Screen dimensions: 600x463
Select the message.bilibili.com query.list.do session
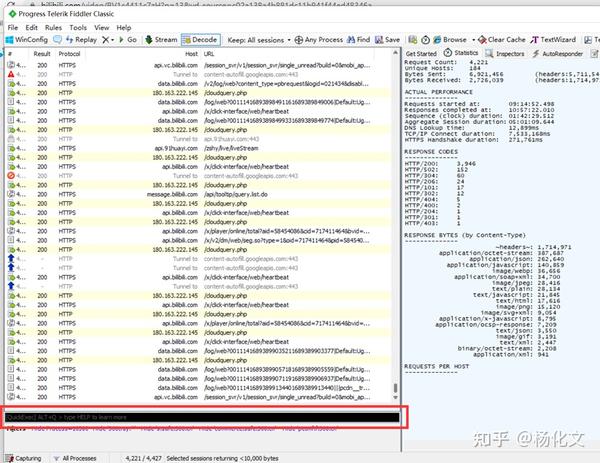pyautogui.click(x=198, y=194)
